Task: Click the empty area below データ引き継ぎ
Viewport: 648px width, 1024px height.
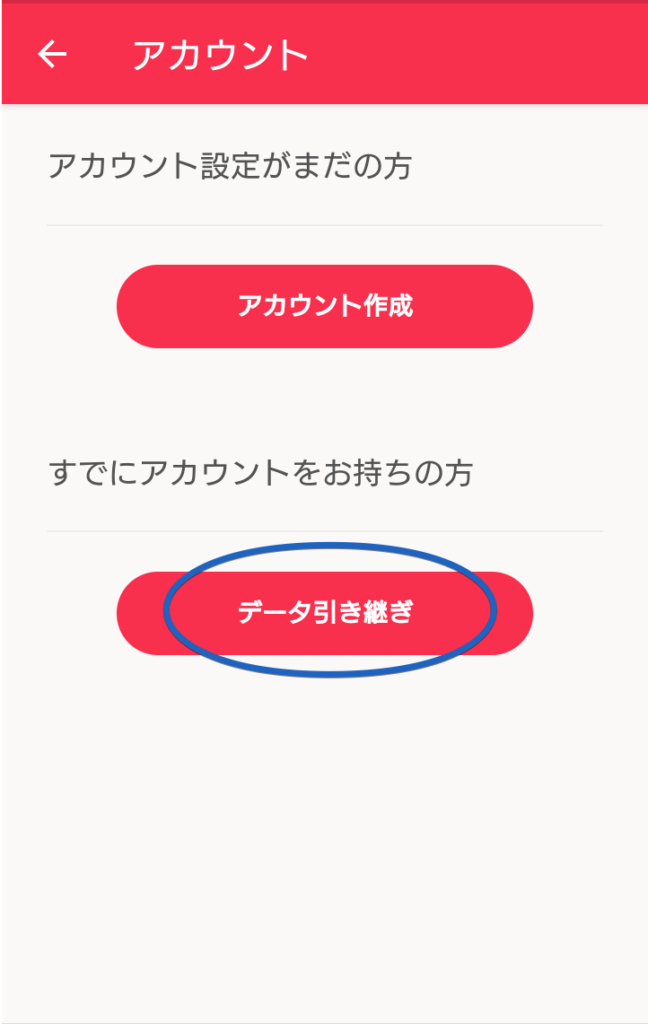Action: click(325, 842)
